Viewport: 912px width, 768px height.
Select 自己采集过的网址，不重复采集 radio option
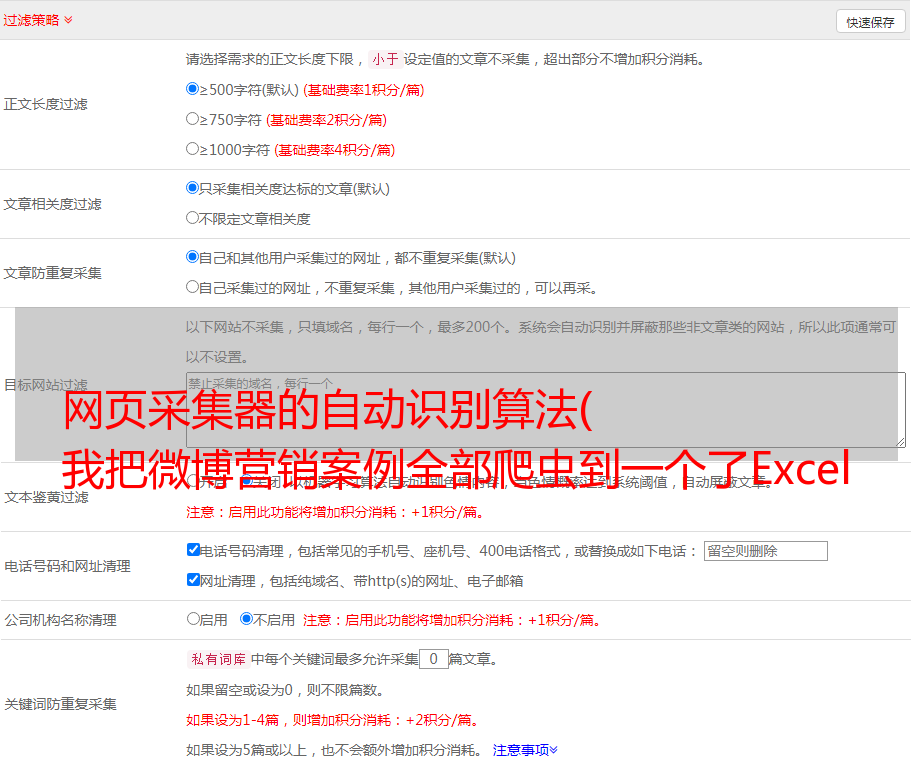click(192, 287)
